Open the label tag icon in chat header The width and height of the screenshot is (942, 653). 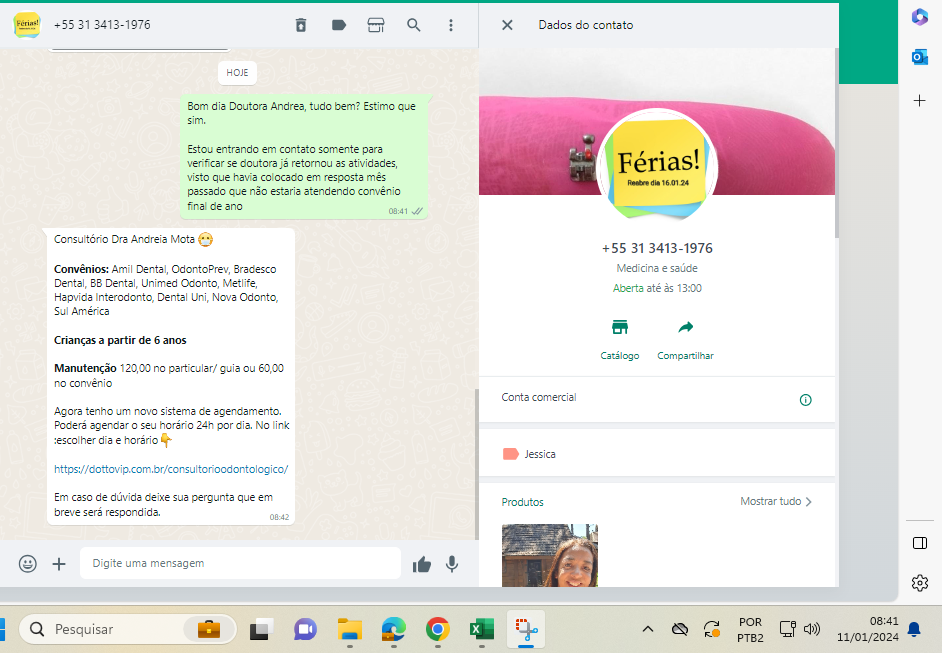pyautogui.click(x=338, y=25)
